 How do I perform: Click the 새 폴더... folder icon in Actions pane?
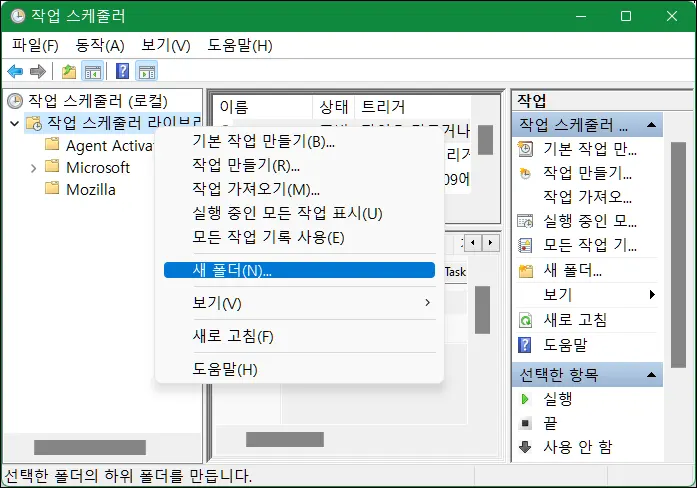coord(525,270)
